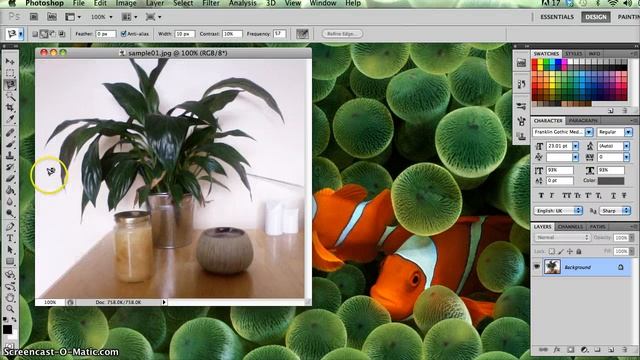
Task: Select the Hand tool
Action: (10, 298)
